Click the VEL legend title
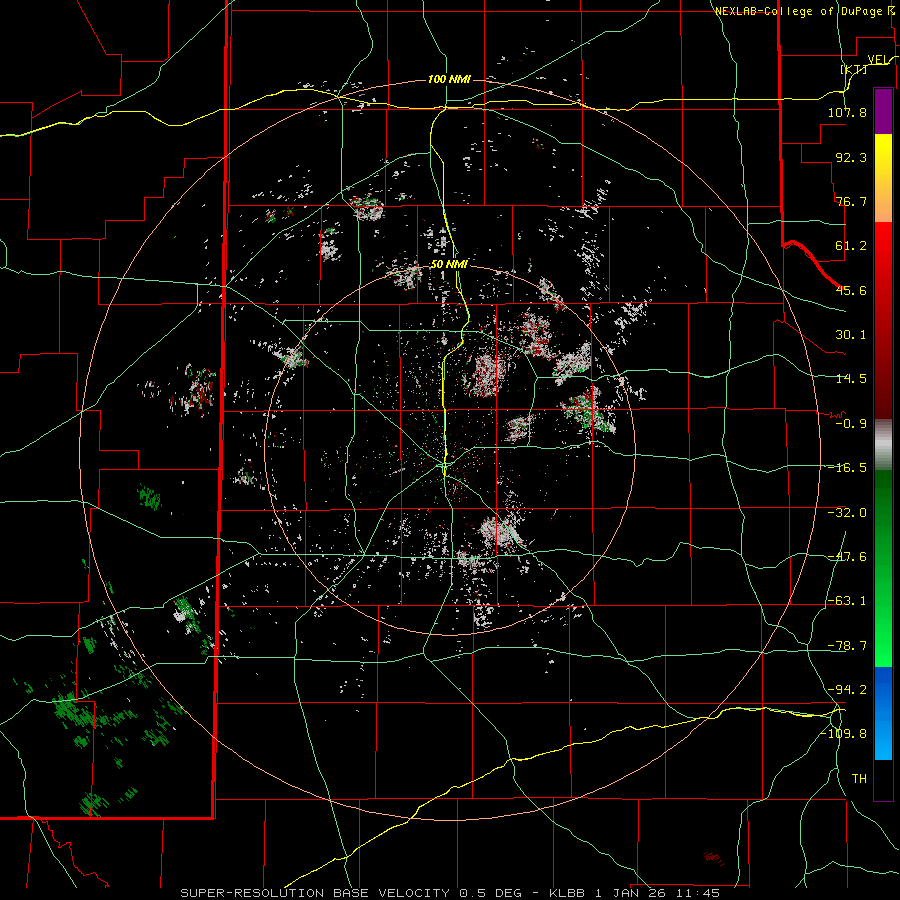 pyautogui.click(x=877, y=60)
